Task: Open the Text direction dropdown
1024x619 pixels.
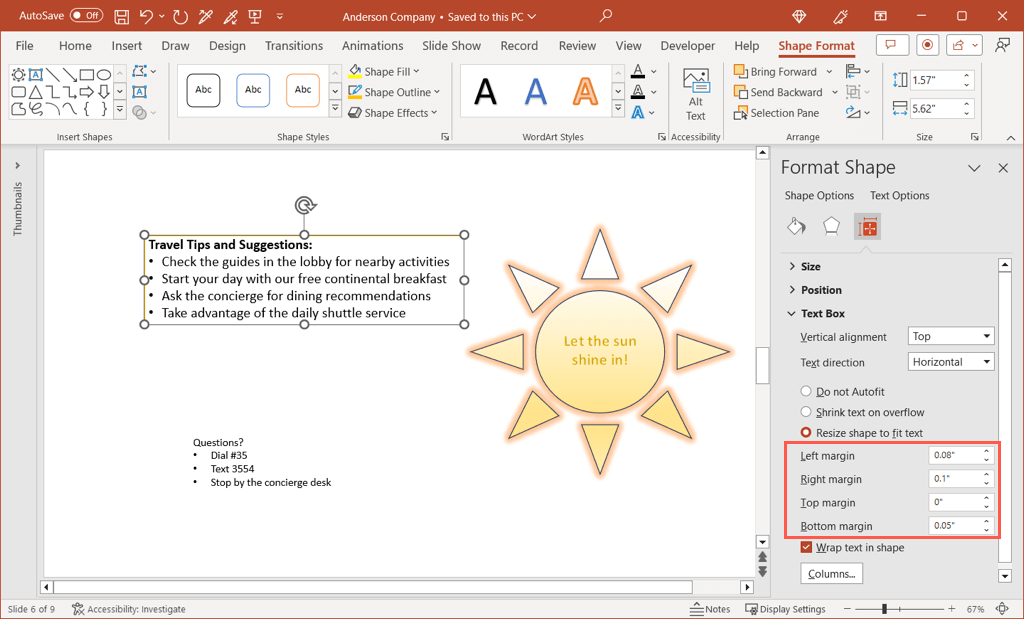Action: [950, 362]
